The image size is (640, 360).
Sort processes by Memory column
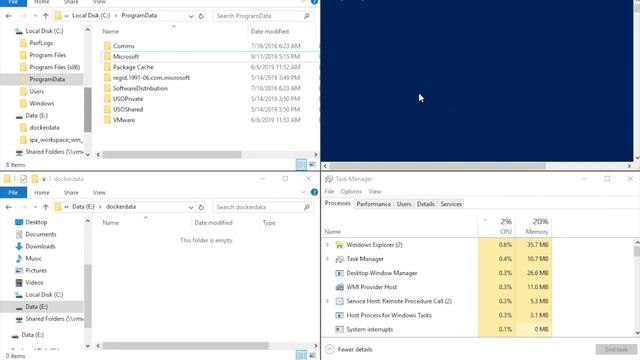[x=533, y=227]
